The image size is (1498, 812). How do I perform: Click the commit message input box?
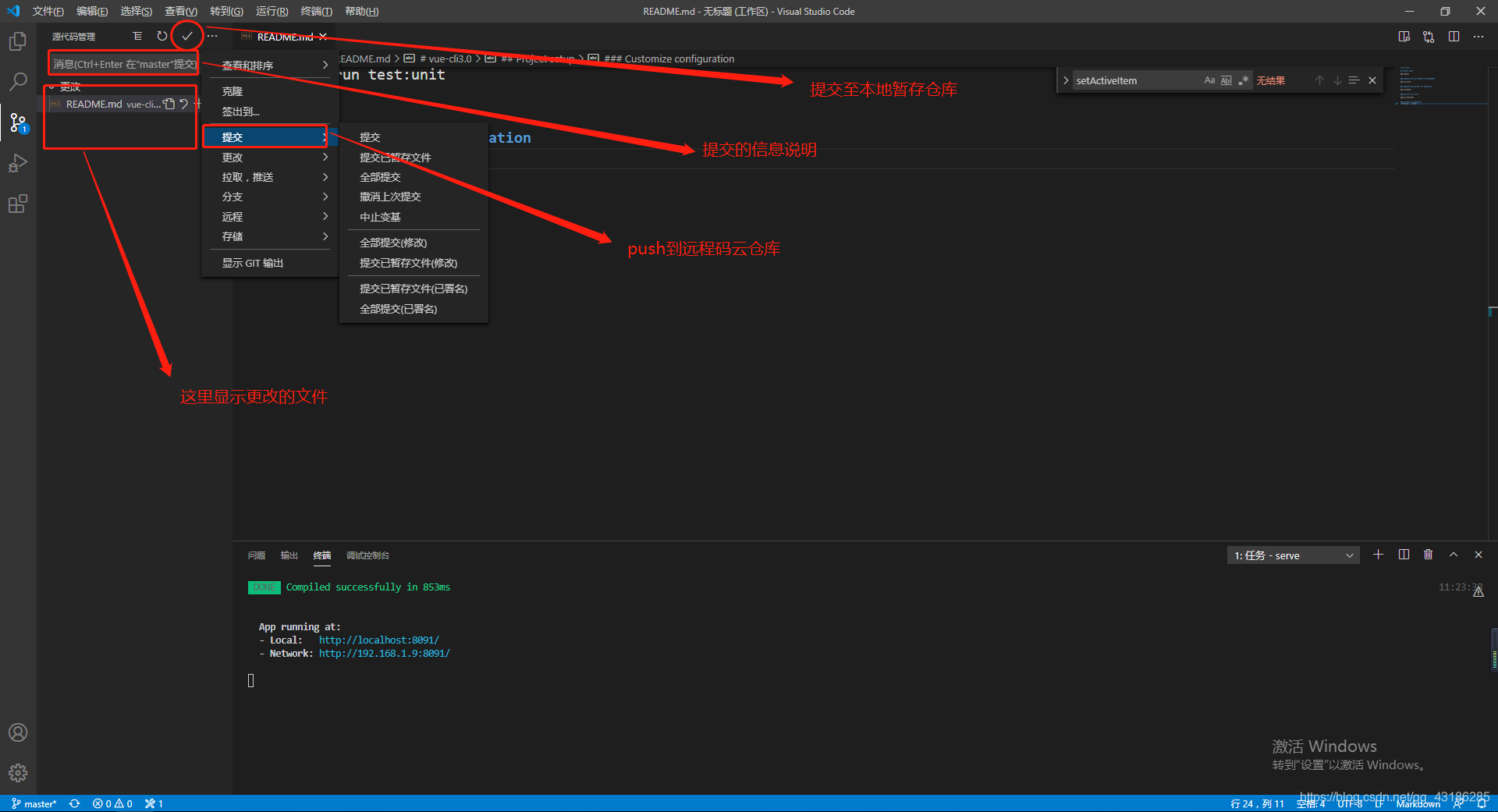123,64
